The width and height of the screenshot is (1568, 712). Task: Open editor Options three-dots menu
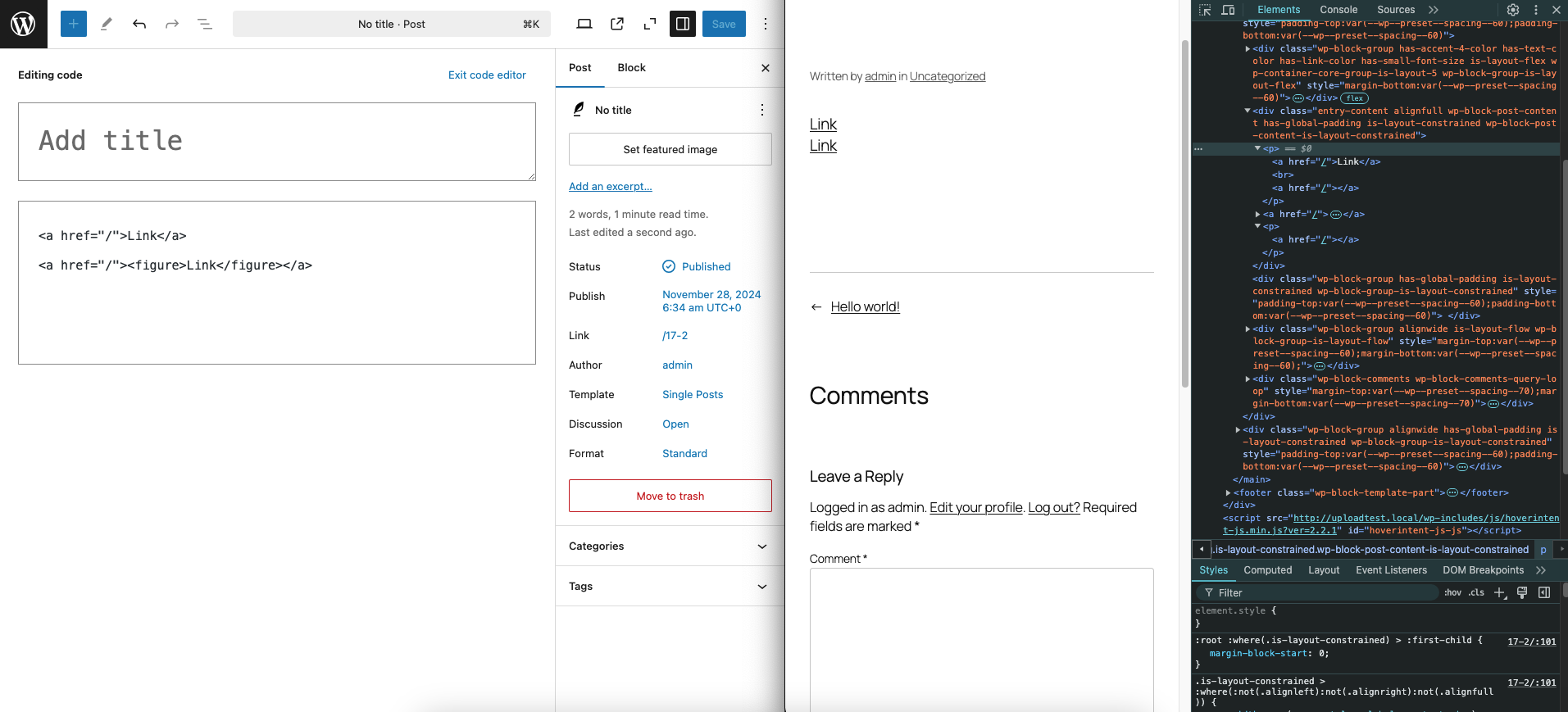point(766,24)
